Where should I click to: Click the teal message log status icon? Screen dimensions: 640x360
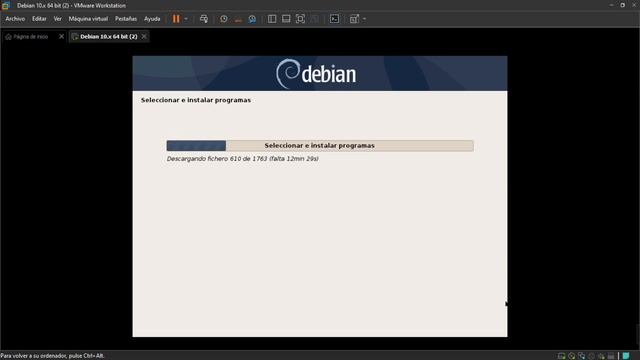[626, 356]
